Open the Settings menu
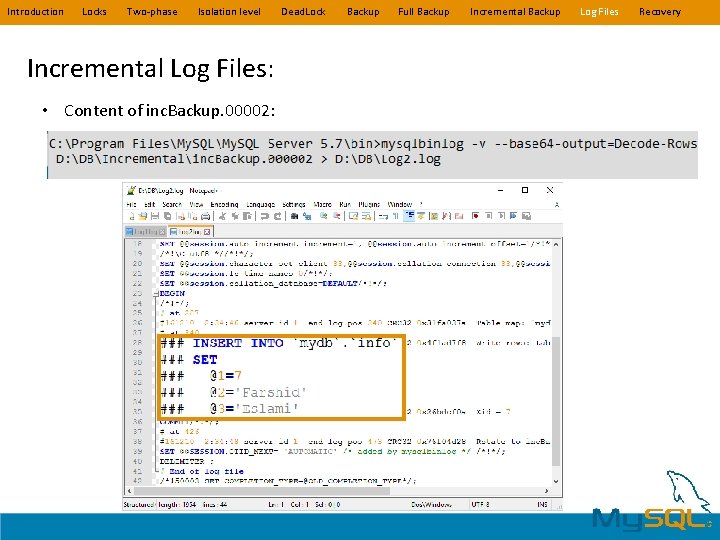Screen dimensions: 720x540 coord(294,204)
